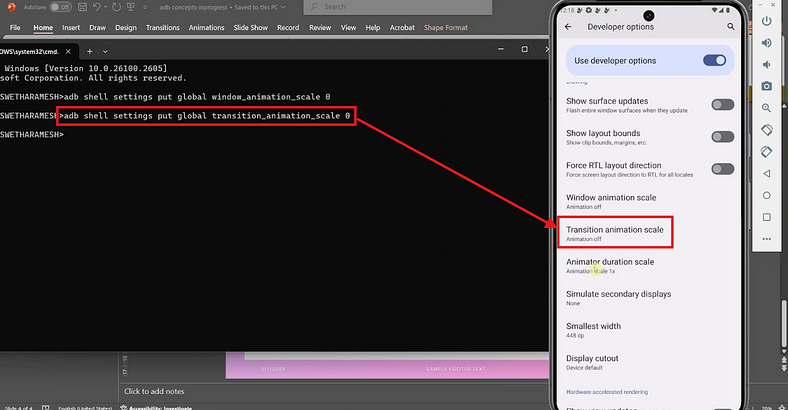Rotate the emulator right
This screenshot has width=788, height=410.
pyautogui.click(x=766, y=151)
